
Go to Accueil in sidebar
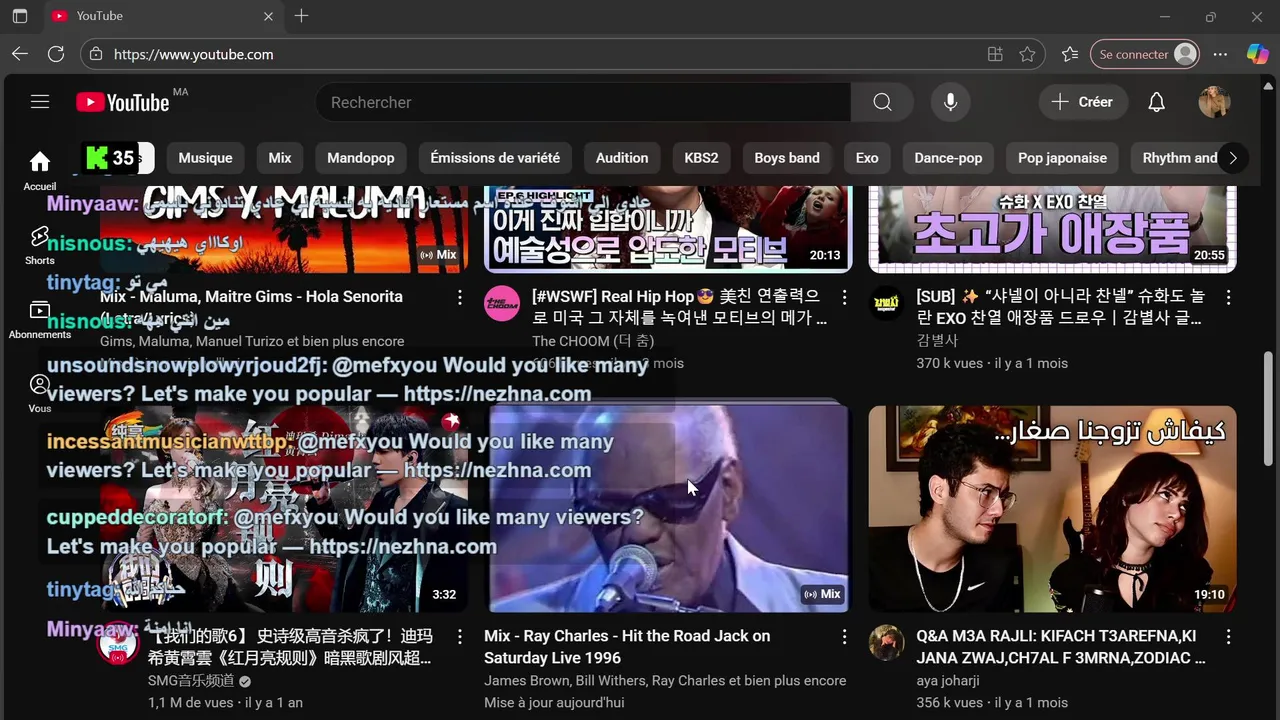[x=40, y=168]
